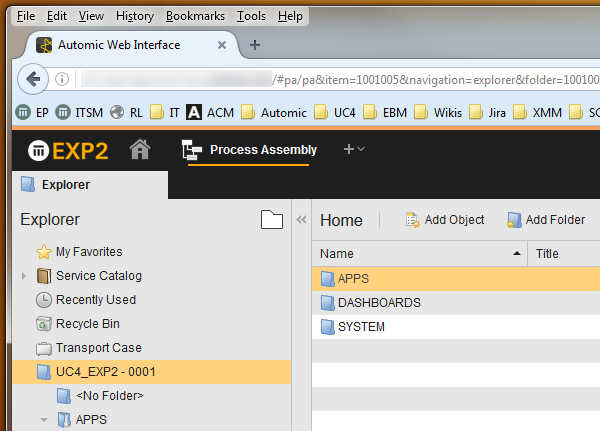Switch to Process Assembly perspective
This screenshot has height=431, width=600.
pyautogui.click(x=249, y=150)
